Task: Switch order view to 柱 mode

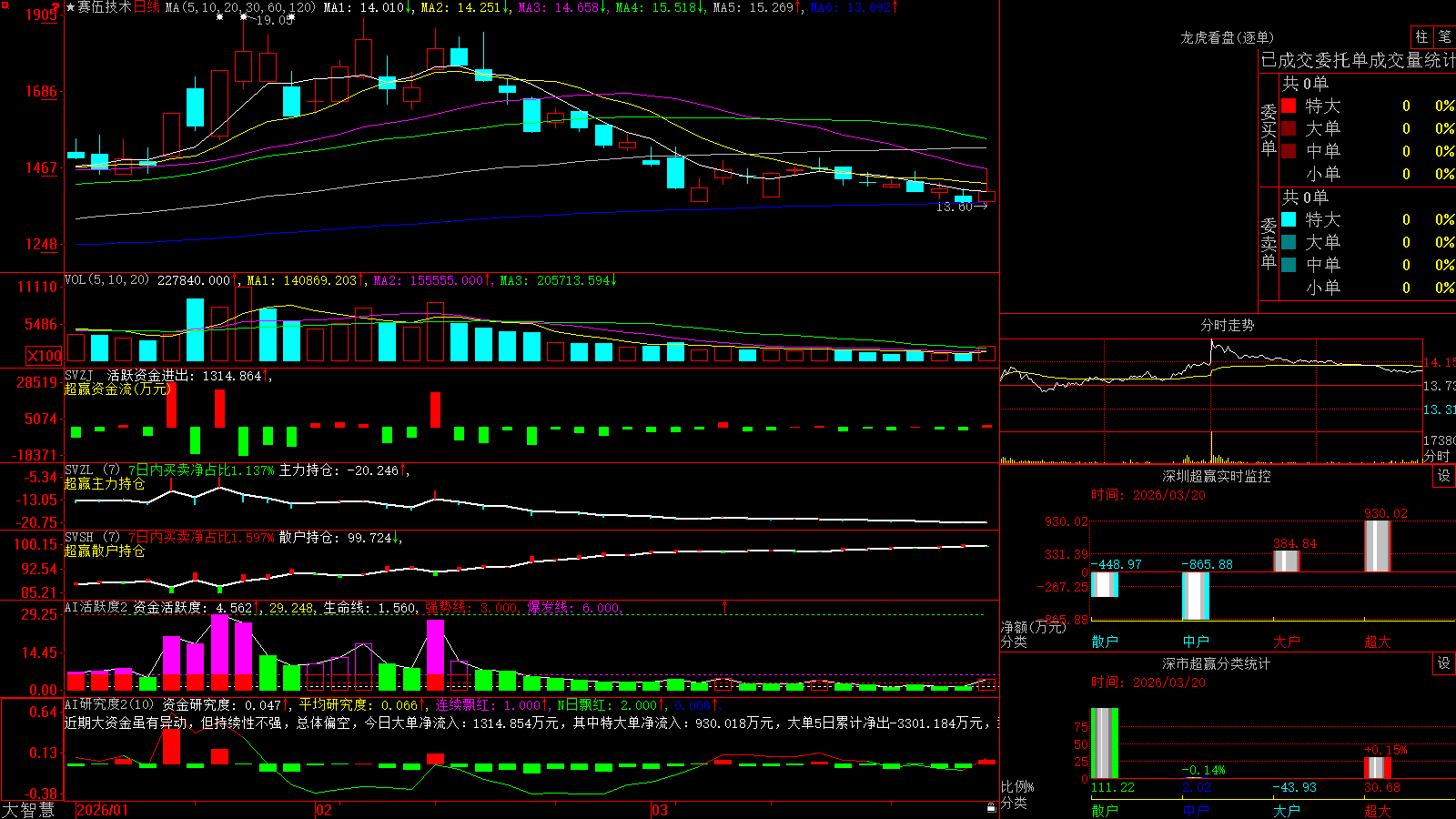Action: coord(1421,36)
